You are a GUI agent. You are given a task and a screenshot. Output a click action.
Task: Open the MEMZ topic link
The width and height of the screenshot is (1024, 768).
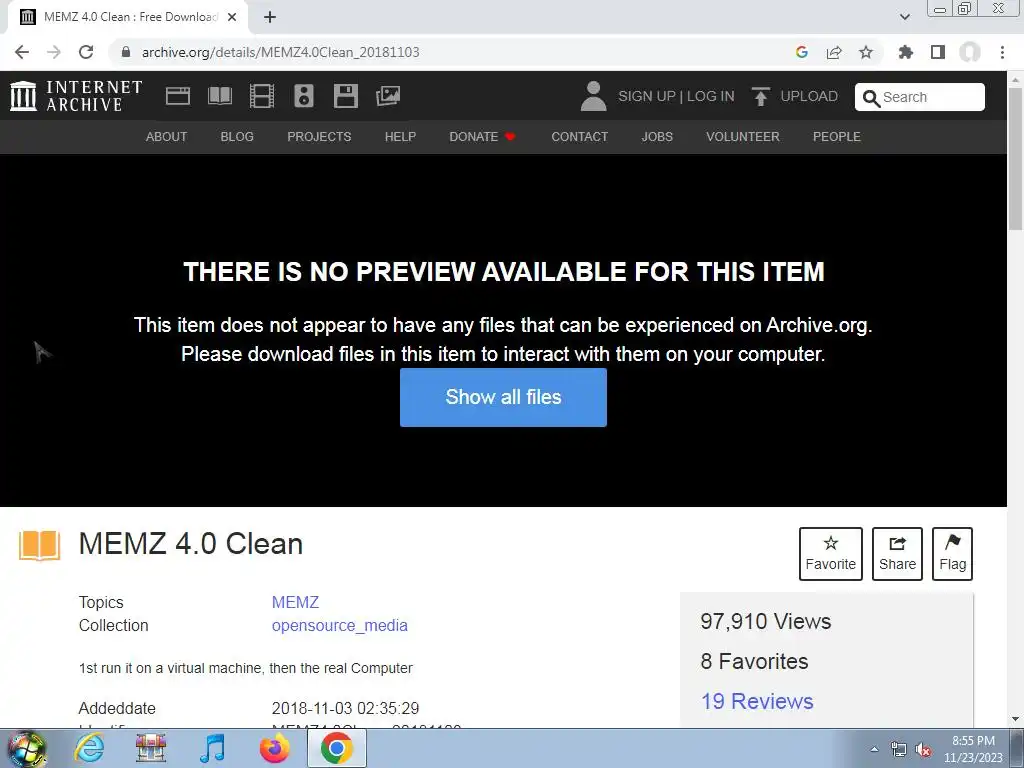click(x=295, y=602)
